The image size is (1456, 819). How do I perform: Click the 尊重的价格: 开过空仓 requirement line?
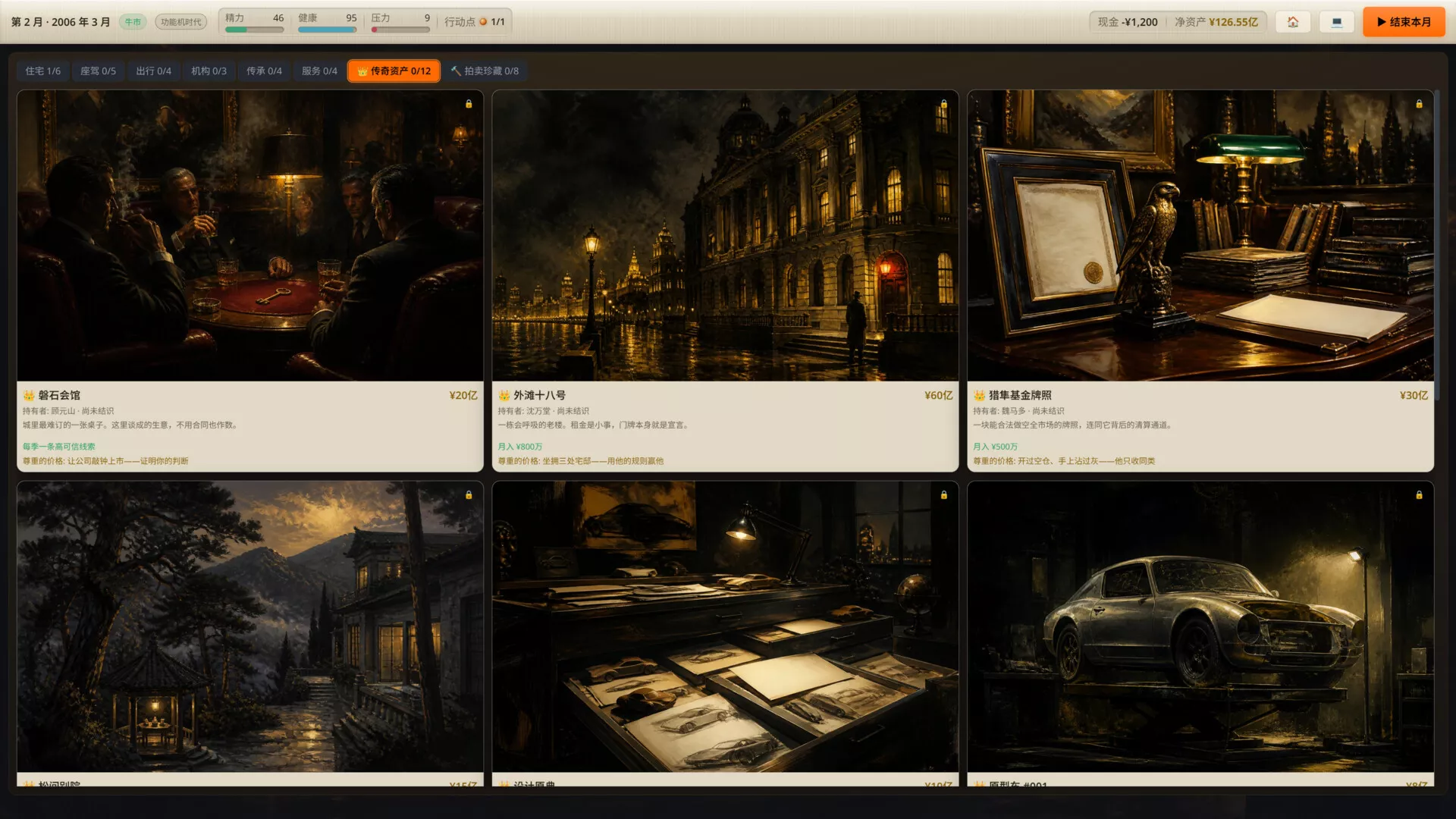[x=1064, y=461]
